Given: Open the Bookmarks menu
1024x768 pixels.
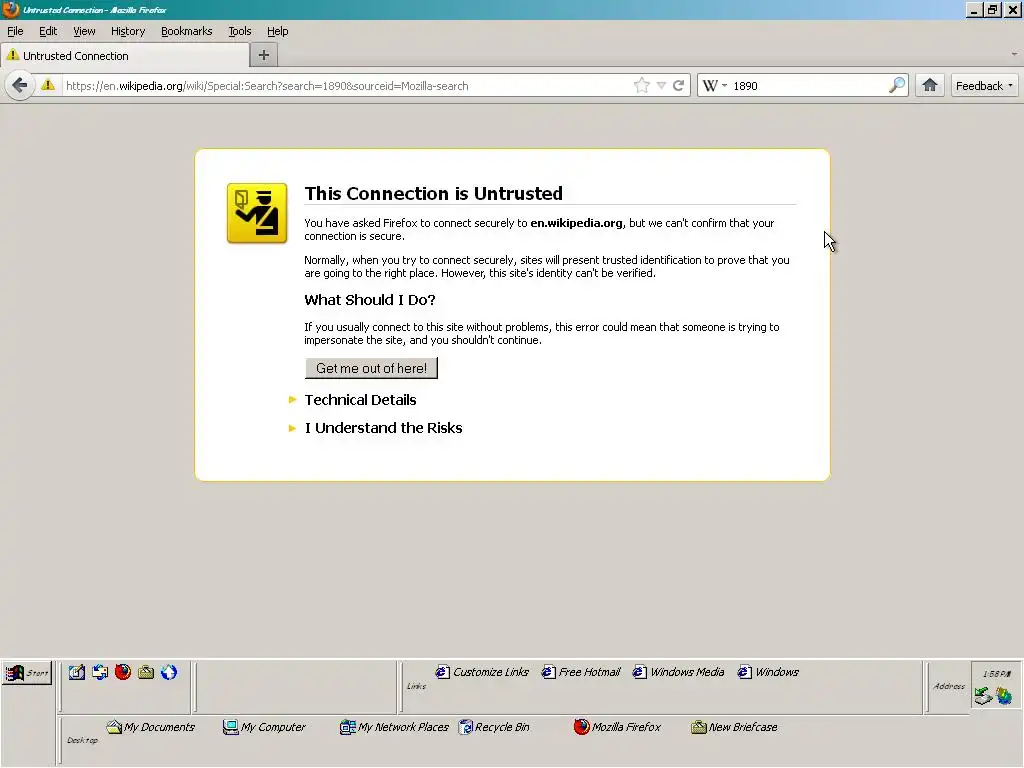Looking at the screenshot, I should (187, 31).
